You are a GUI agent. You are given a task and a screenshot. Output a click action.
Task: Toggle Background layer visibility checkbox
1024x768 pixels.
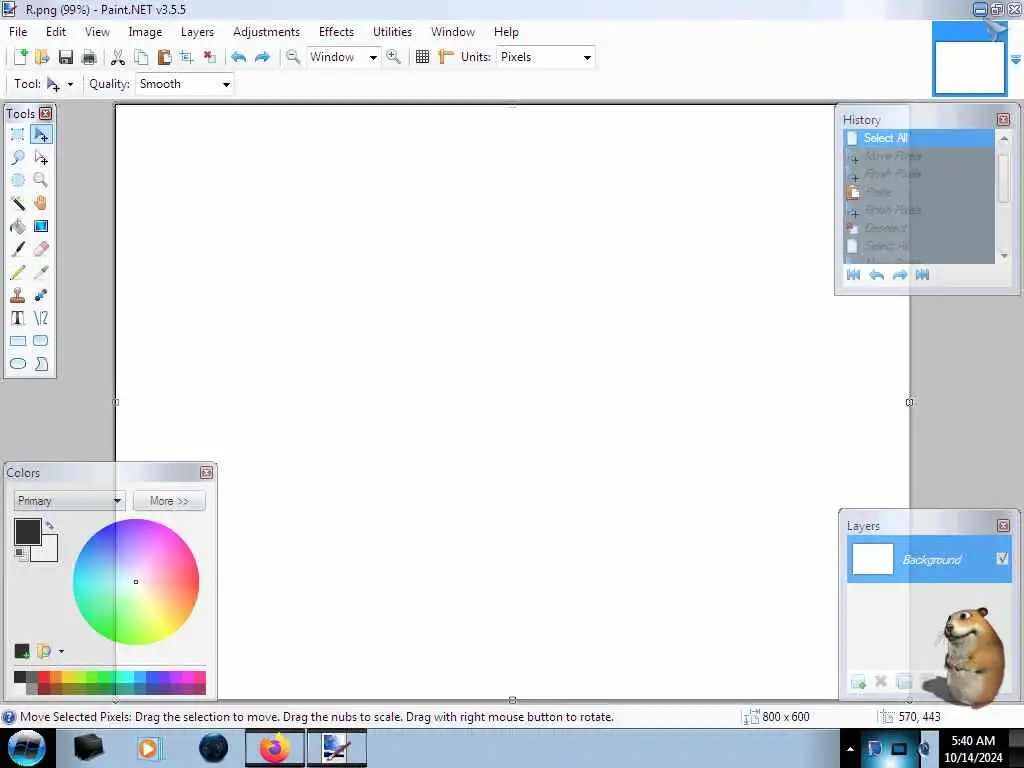point(1002,558)
